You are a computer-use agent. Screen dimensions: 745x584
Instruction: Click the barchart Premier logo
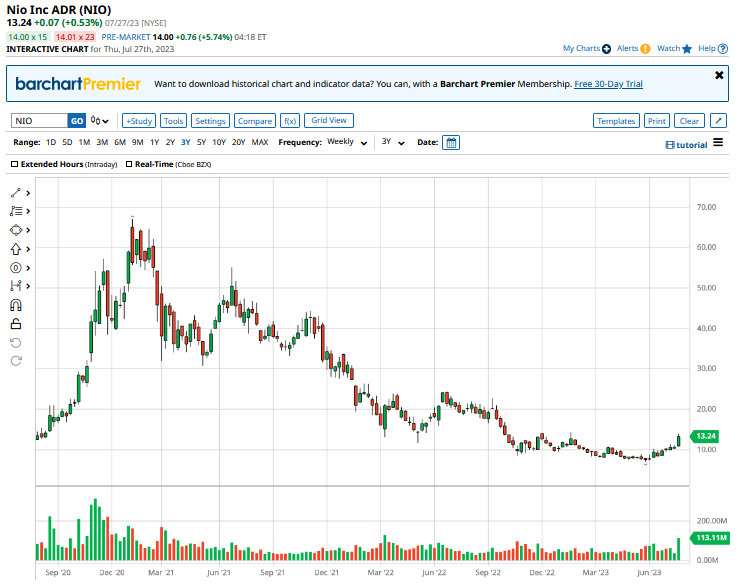78,84
